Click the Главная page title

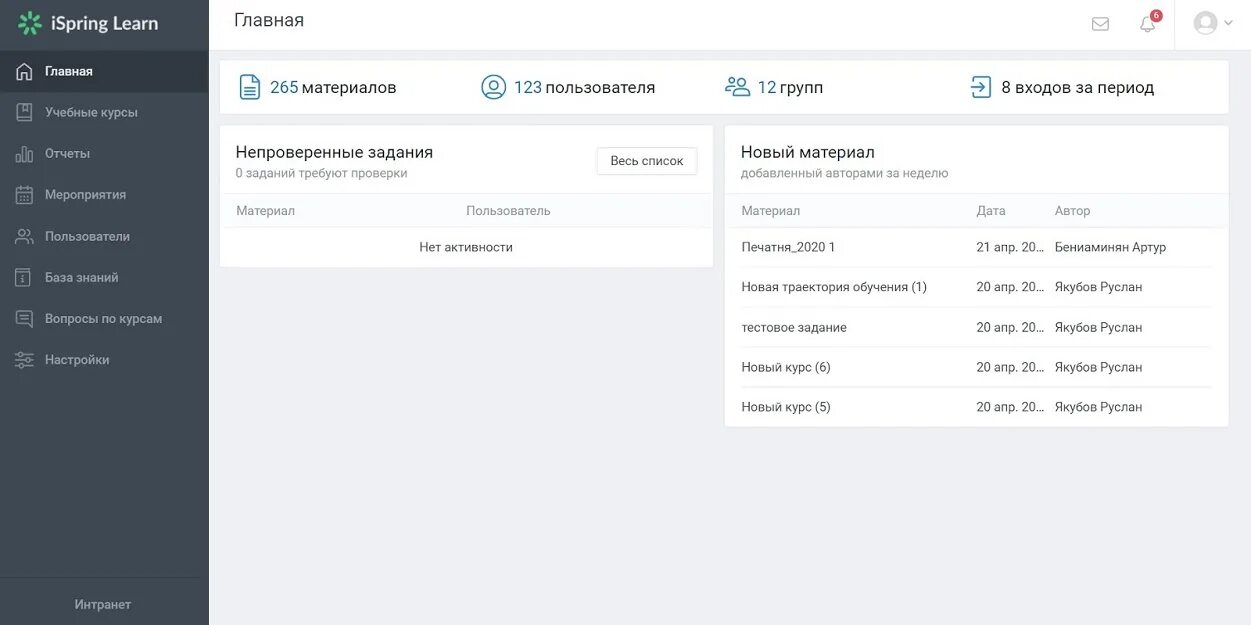click(x=269, y=20)
